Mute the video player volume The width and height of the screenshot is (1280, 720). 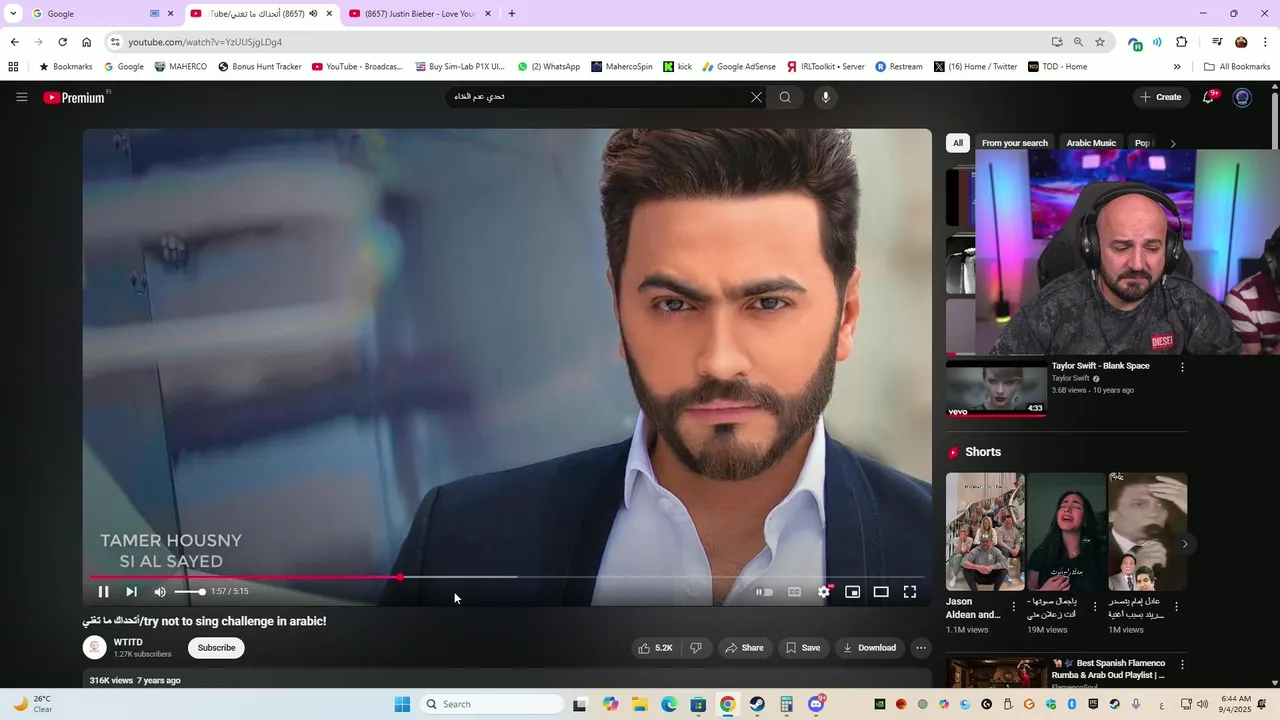point(160,592)
